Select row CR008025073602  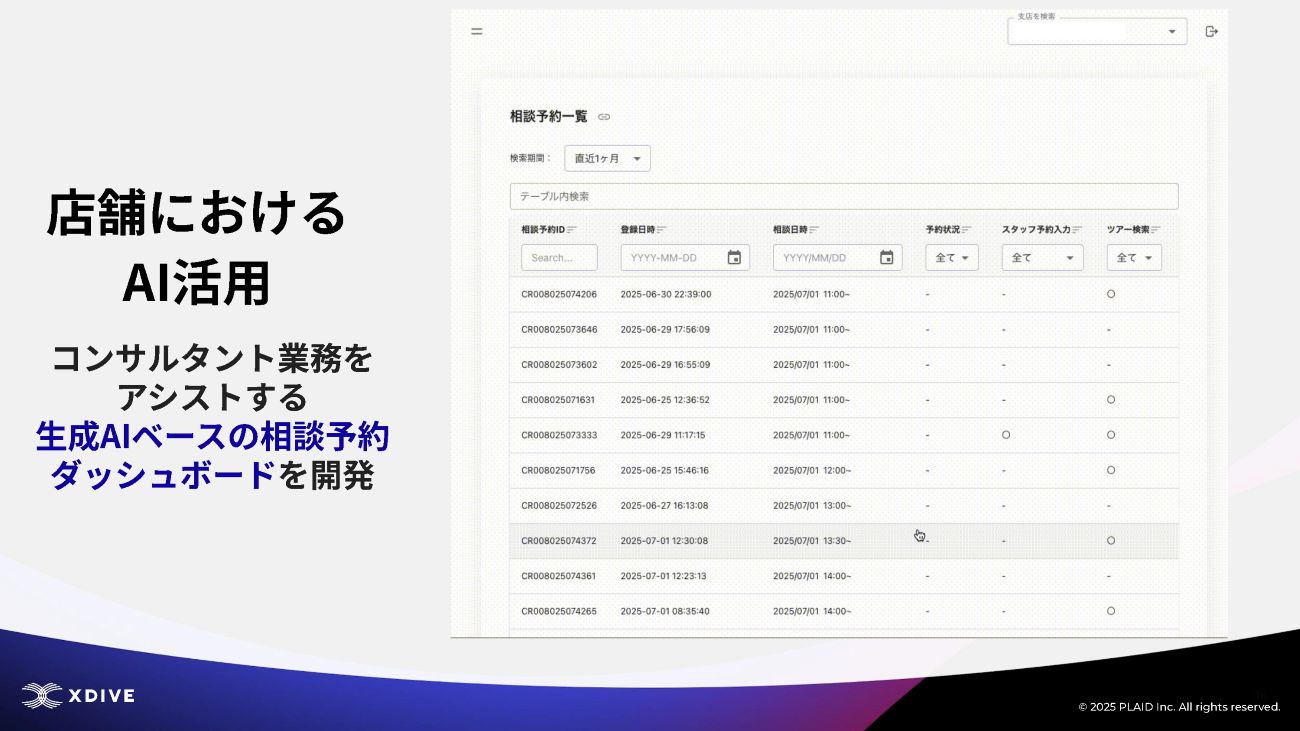[844, 364]
